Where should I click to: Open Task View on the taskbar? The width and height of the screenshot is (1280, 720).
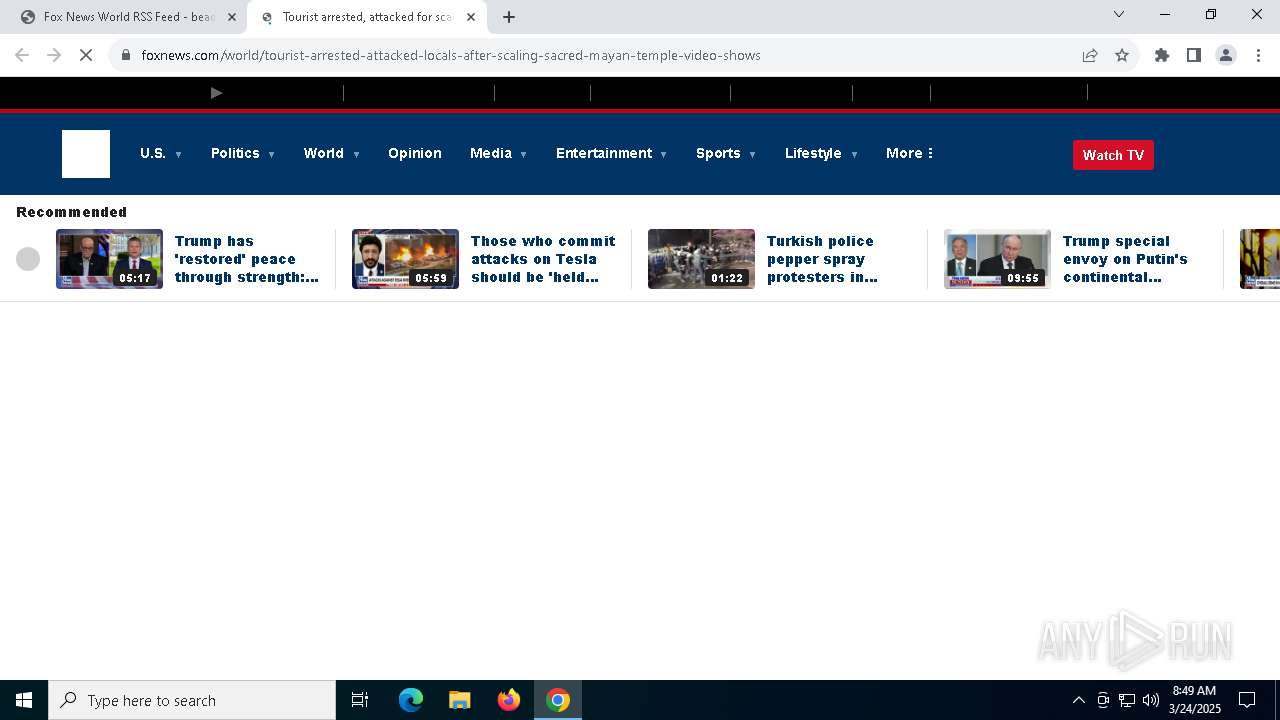(360, 700)
